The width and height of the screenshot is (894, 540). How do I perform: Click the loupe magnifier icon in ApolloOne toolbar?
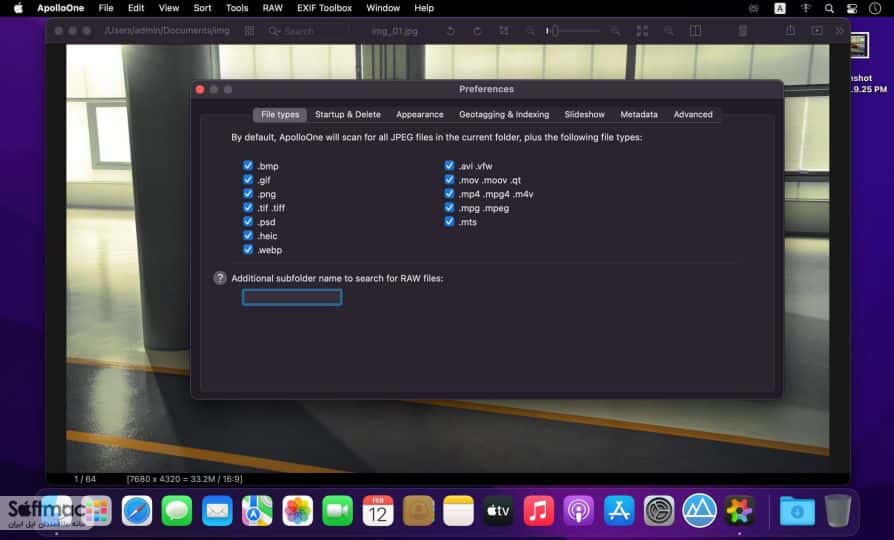(669, 31)
